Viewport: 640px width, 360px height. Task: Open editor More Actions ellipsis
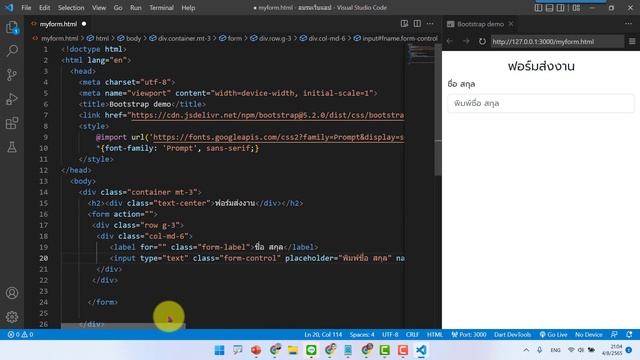coord(430,24)
